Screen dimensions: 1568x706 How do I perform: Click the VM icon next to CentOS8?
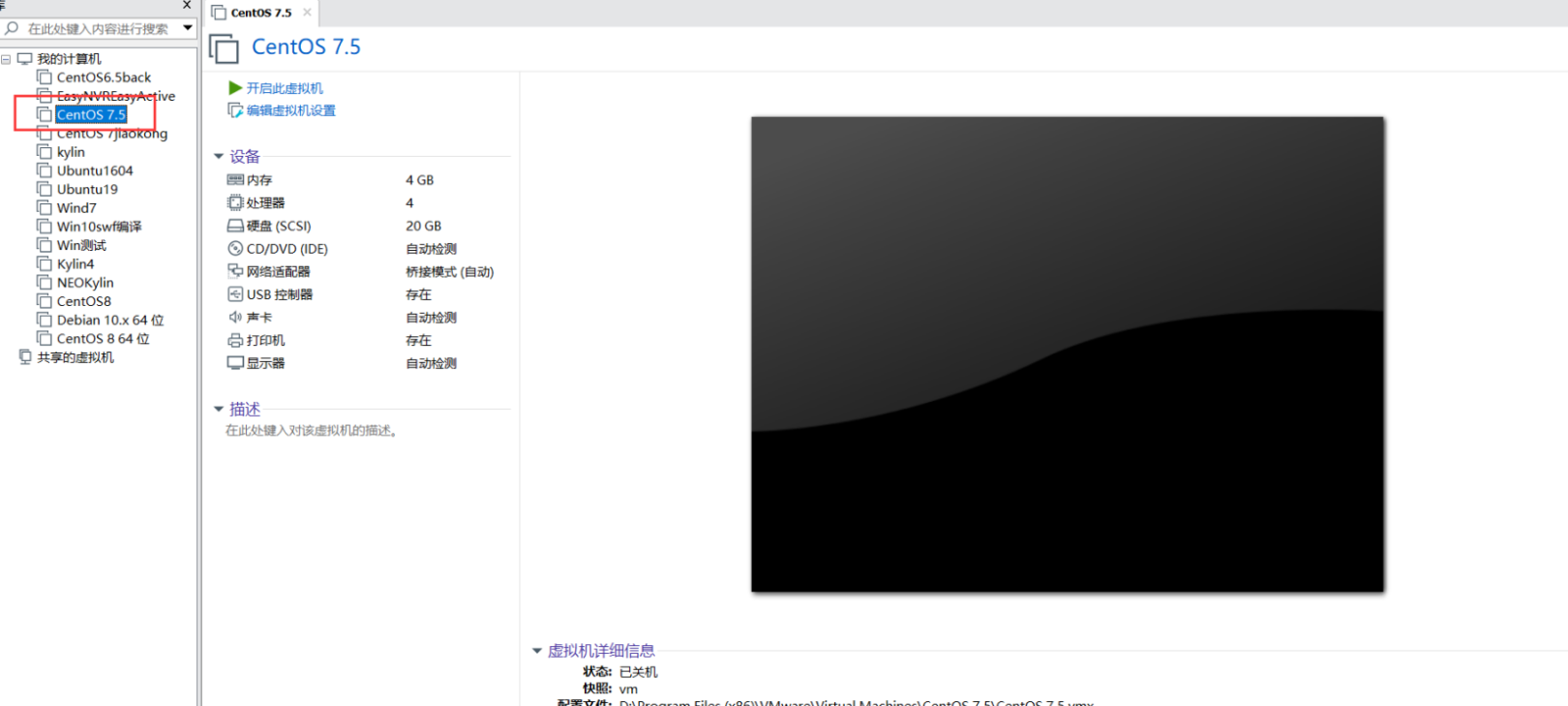tap(44, 301)
